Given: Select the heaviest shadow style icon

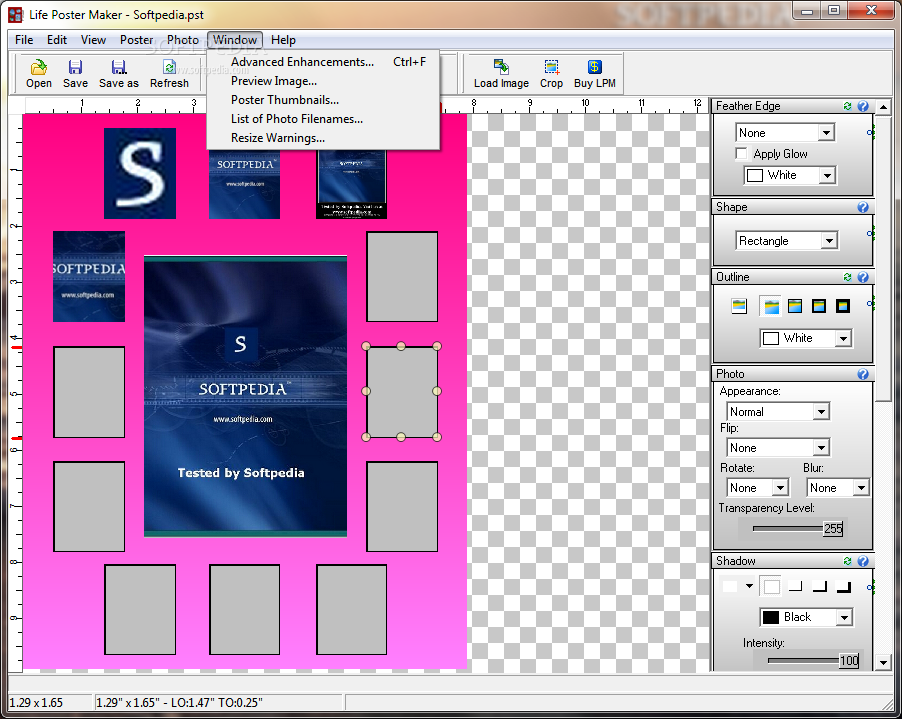Looking at the screenshot, I should (x=843, y=586).
